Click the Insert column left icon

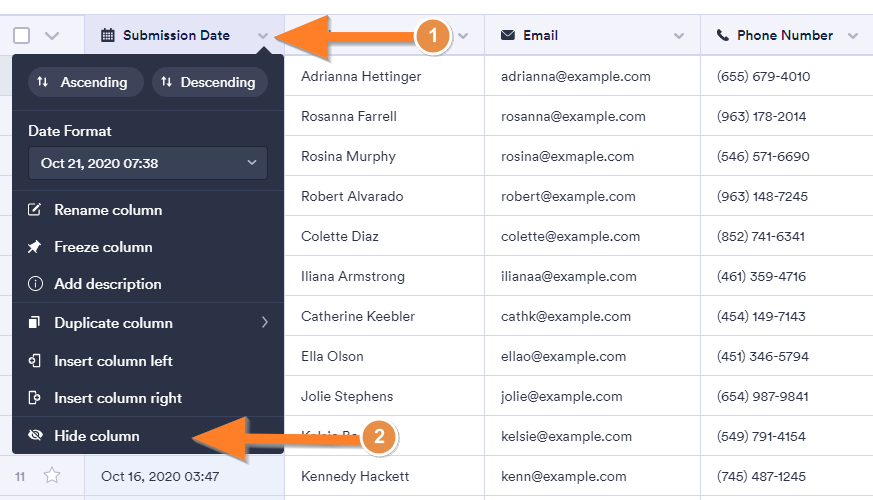[x=36, y=361]
